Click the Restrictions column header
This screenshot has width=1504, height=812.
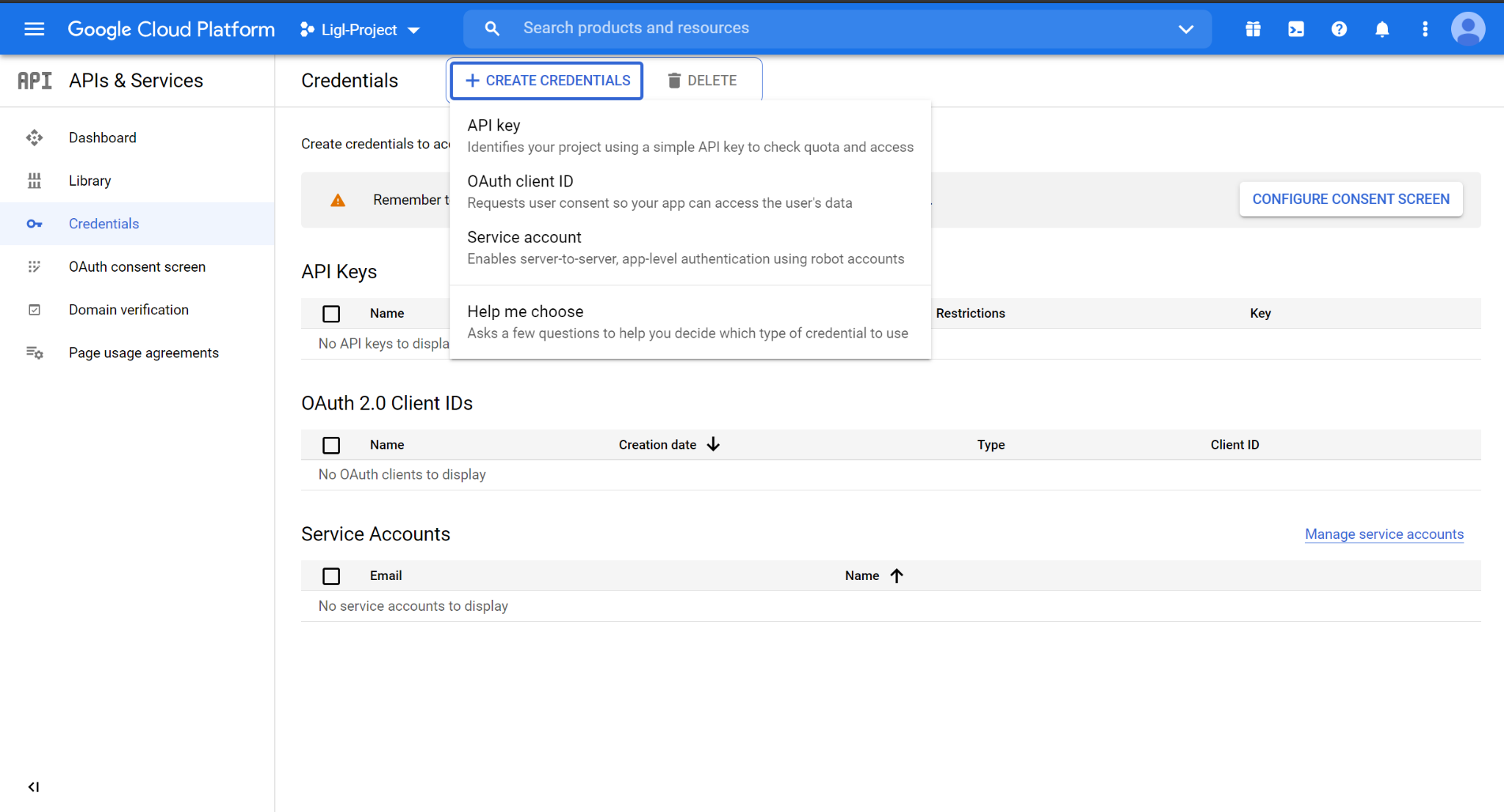[970, 313]
